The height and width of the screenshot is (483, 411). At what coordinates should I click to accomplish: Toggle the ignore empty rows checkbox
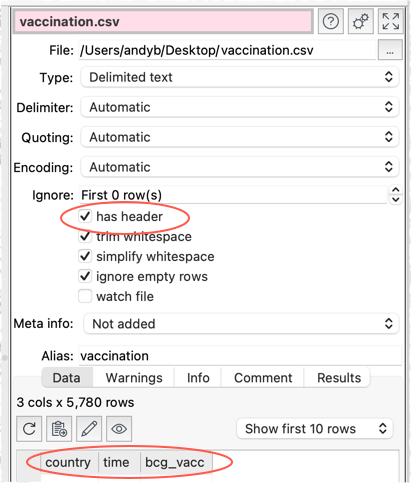[85, 276]
